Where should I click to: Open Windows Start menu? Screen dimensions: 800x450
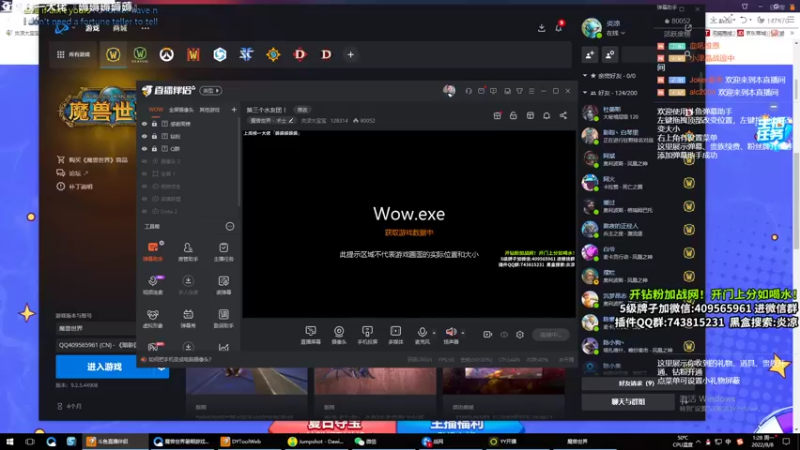click(9, 441)
